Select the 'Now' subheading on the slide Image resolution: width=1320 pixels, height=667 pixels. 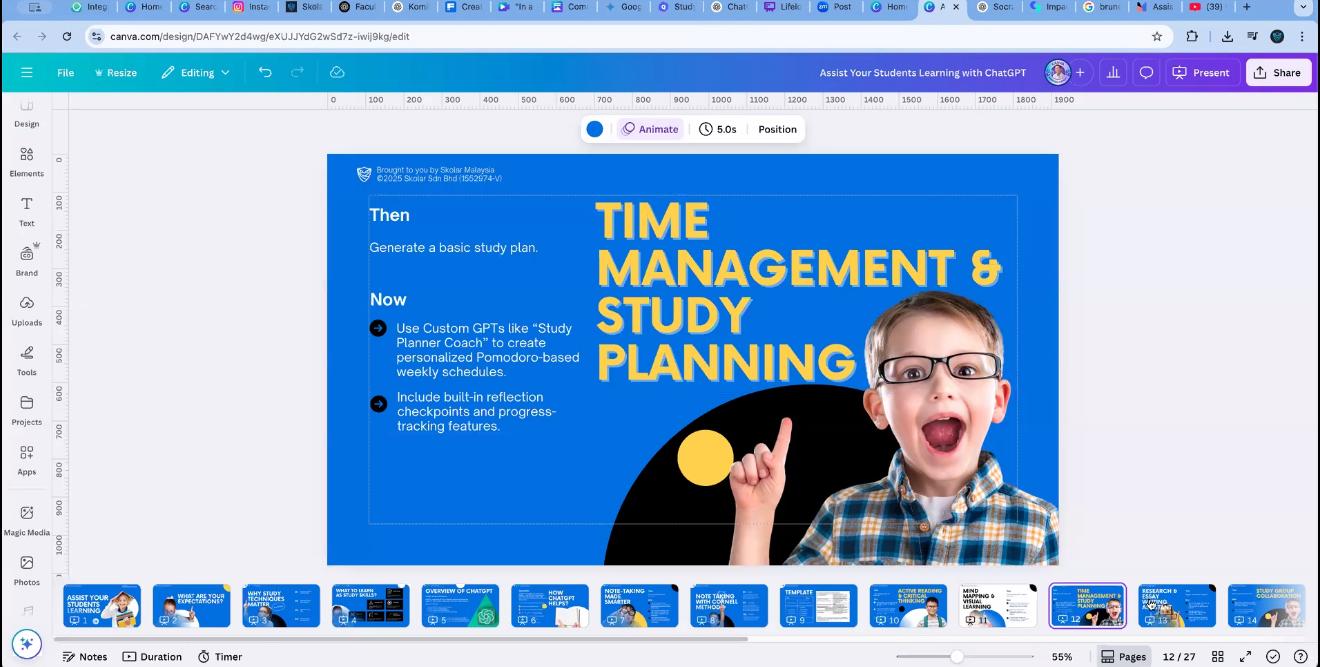tap(388, 299)
